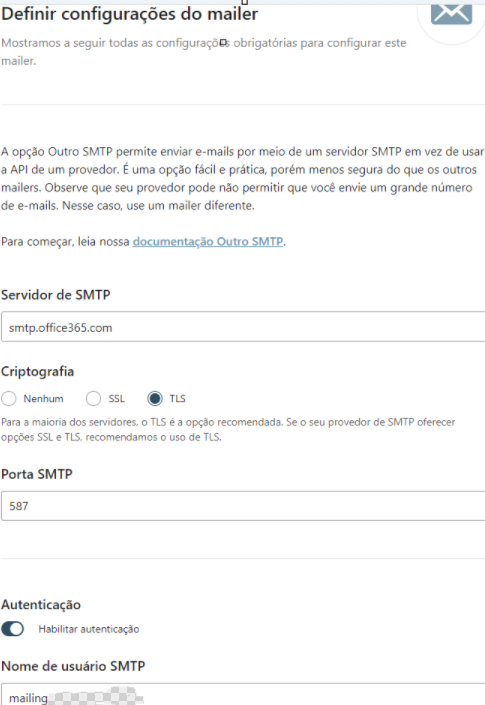Click the 'Autenticação' section heading
The width and height of the screenshot is (485, 705).
point(41,605)
